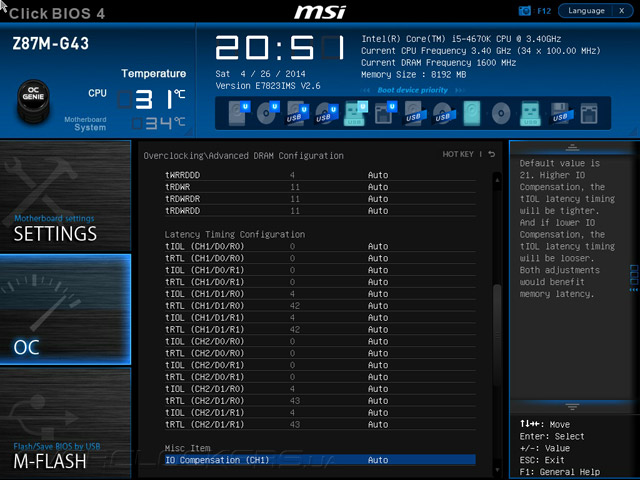Select the highlighted UEFI USB key boot icon

356,113
